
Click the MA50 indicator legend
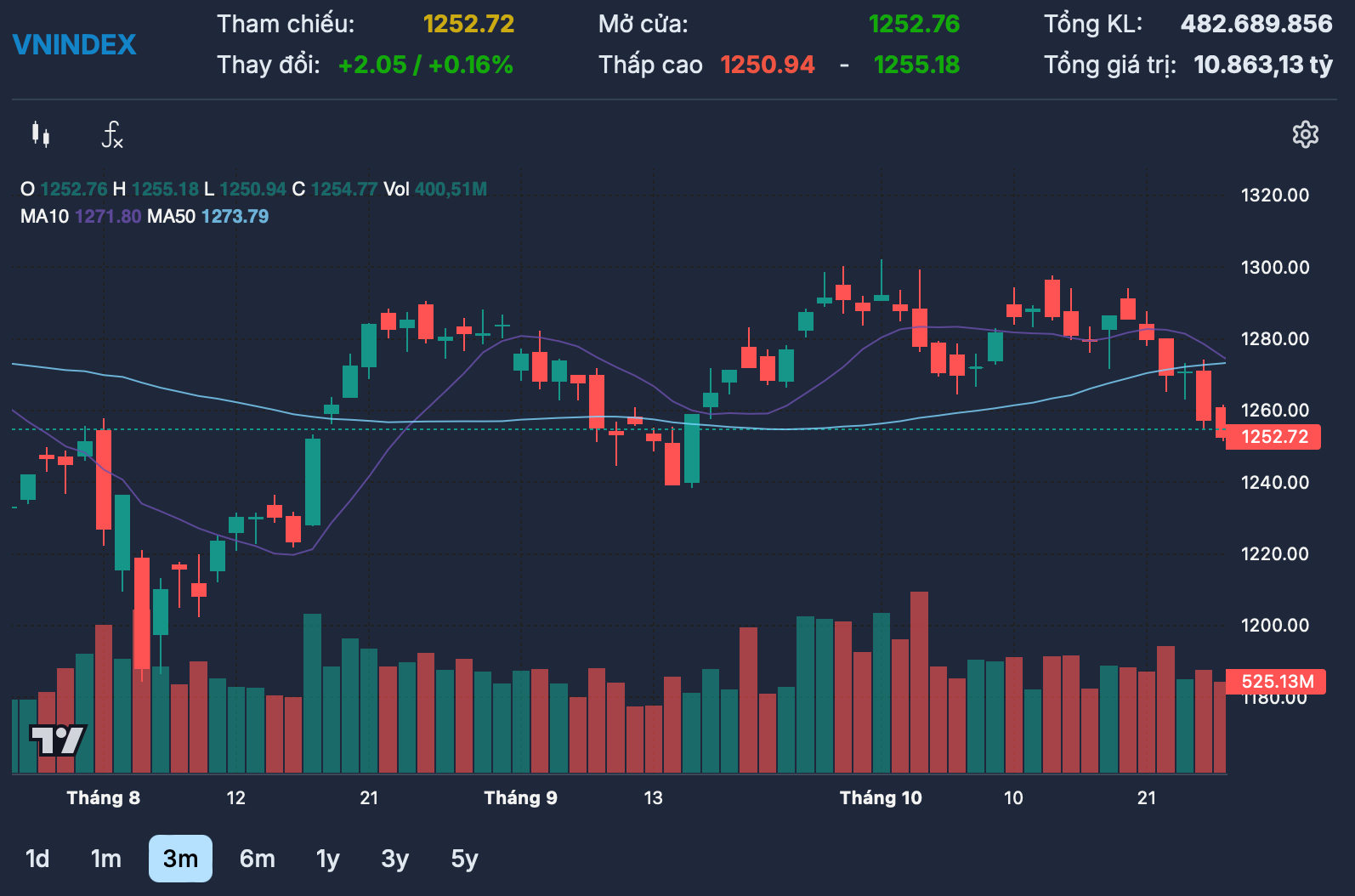[x=207, y=217]
